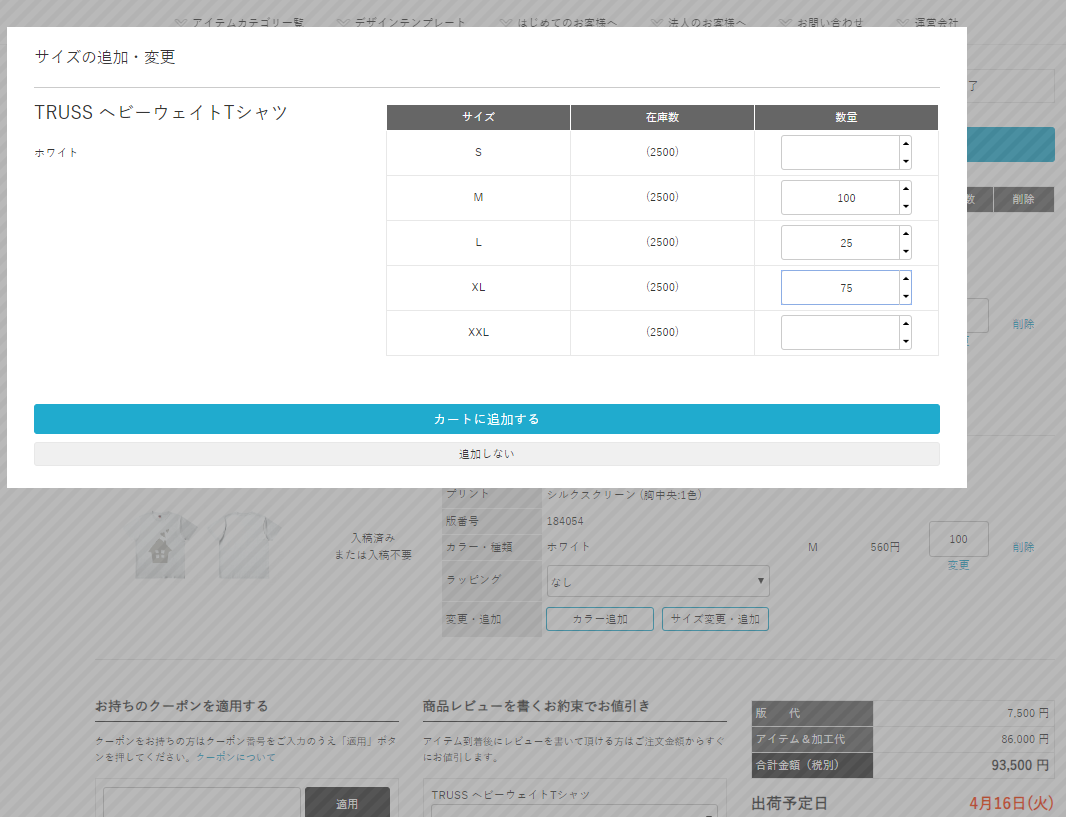Click the ホワイト color label in dialog
The image size is (1066, 817).
[x=56, y=152]
